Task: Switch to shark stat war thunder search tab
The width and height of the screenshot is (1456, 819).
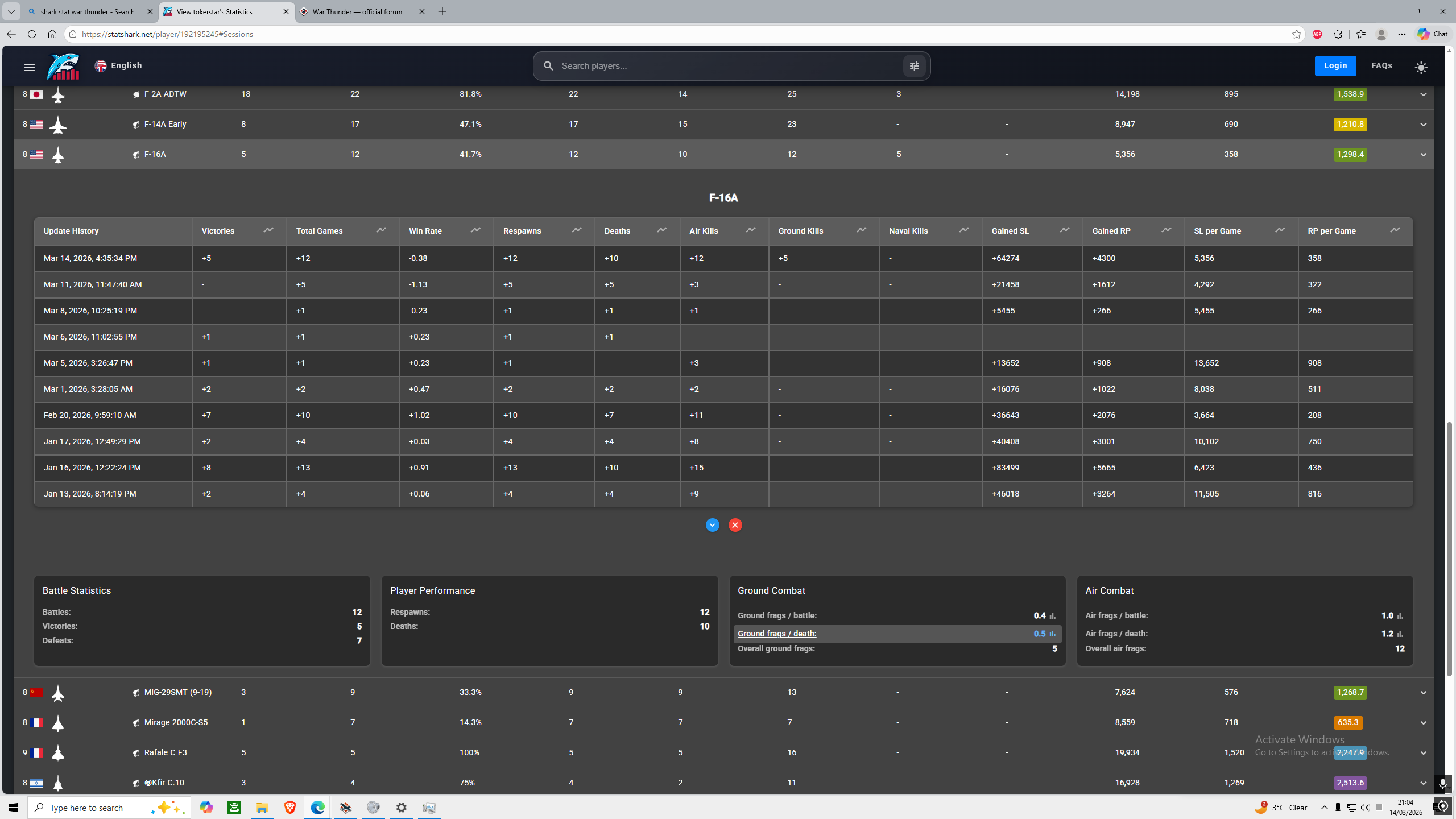Action: point(88,11)
